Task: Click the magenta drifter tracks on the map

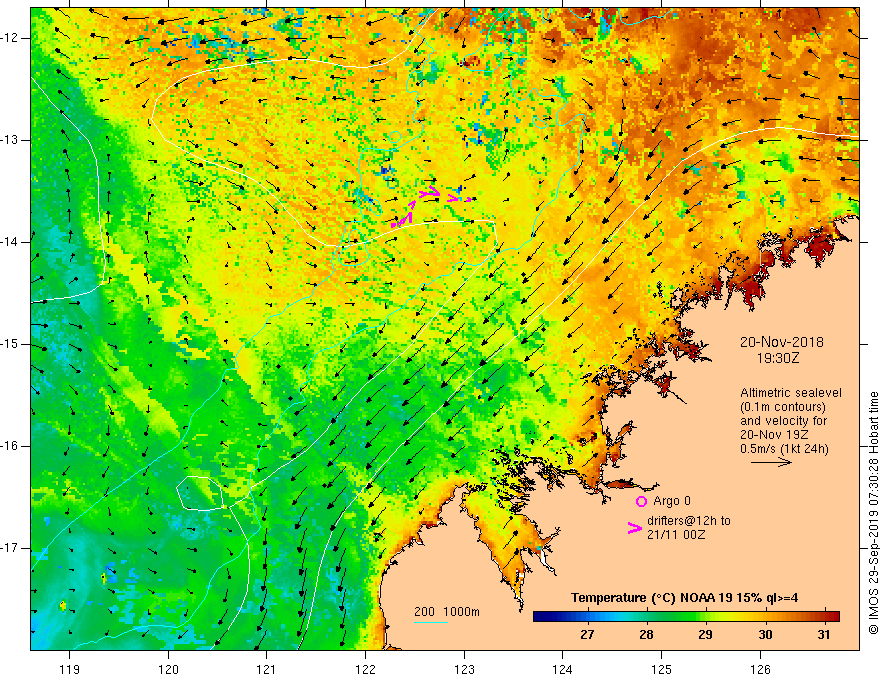Action: [431, 206]
